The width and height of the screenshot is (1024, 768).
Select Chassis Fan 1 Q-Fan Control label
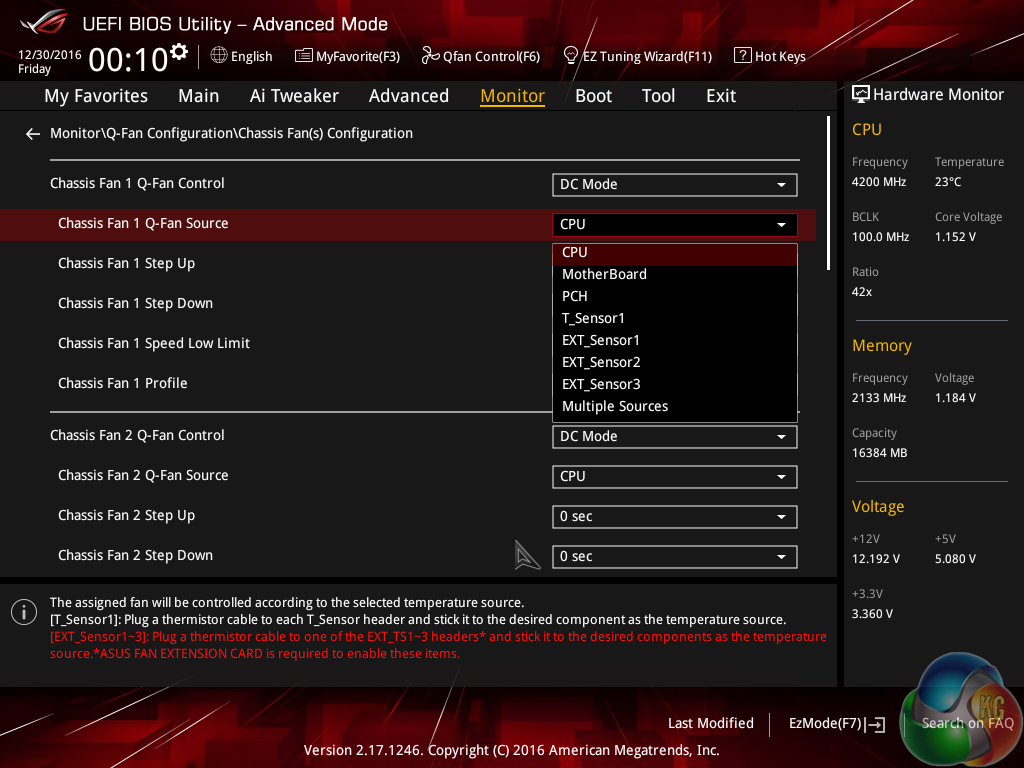coord(137,184)
